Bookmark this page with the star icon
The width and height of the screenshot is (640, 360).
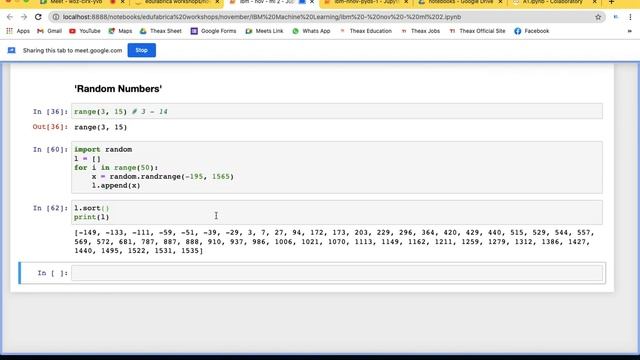(598, 17)
